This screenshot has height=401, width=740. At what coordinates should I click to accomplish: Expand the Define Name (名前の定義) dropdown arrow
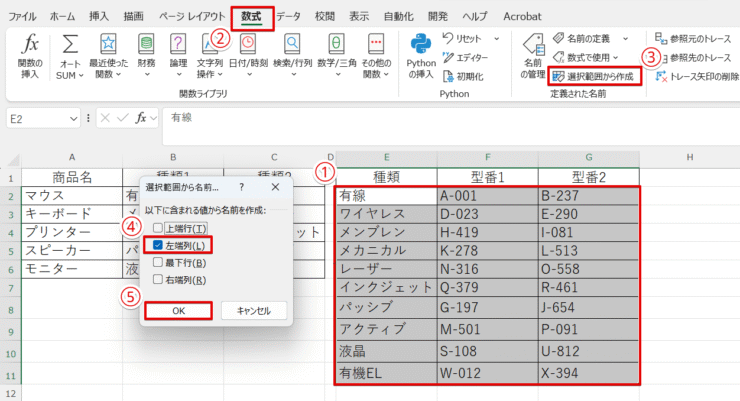coord(625,39)
